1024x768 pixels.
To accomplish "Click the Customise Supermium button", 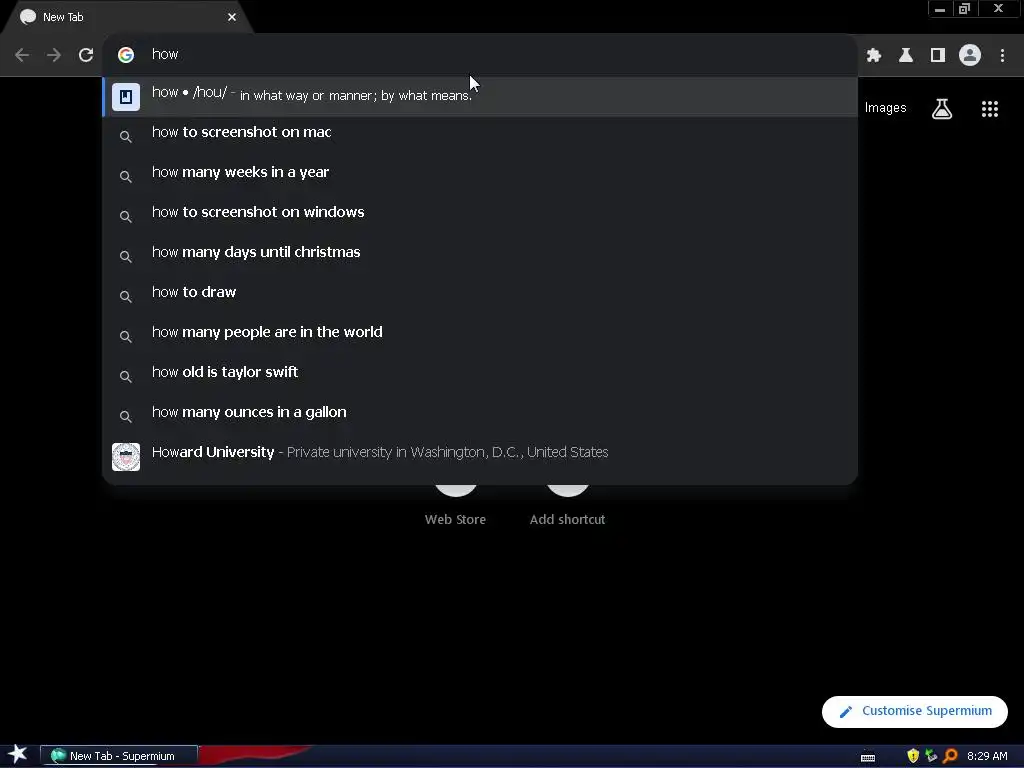I will tap(914, 712).
